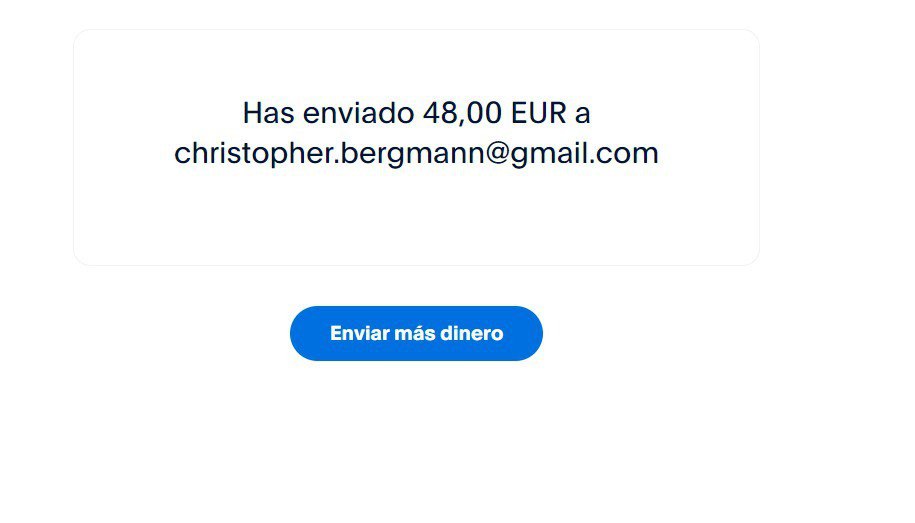915x523 pixels.
Task: Click the word enviado in the confirmation
Action: [359, 113]
